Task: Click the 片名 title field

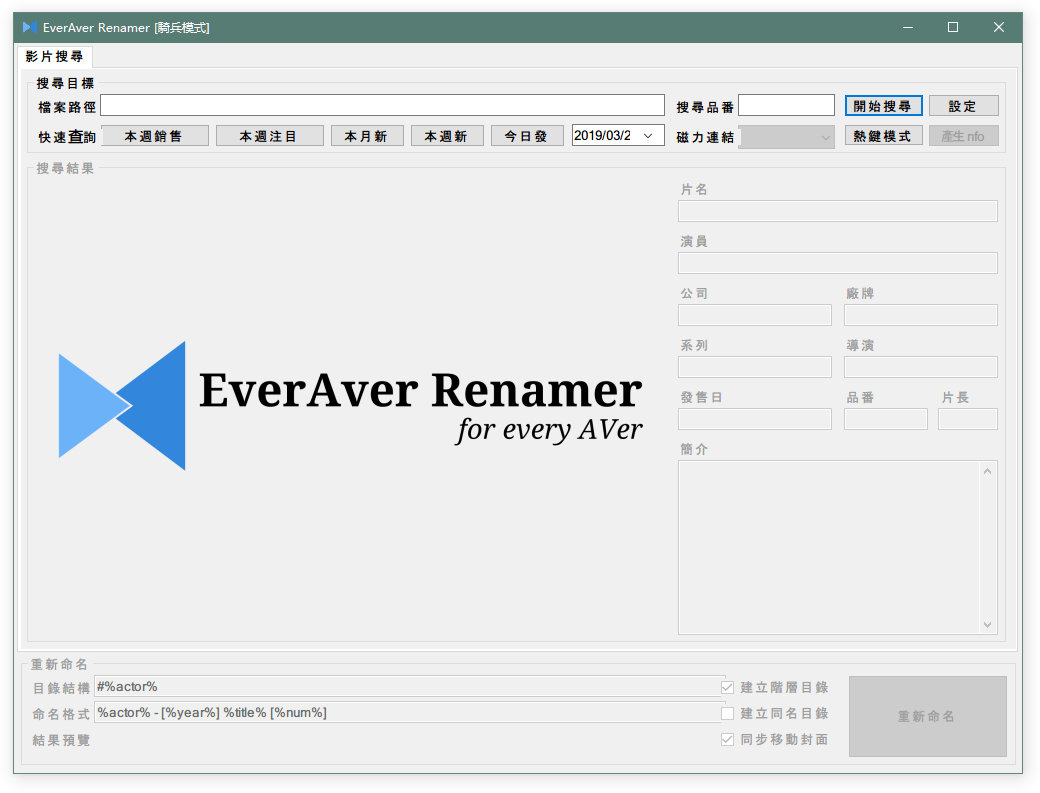Action: pos(838,211)
